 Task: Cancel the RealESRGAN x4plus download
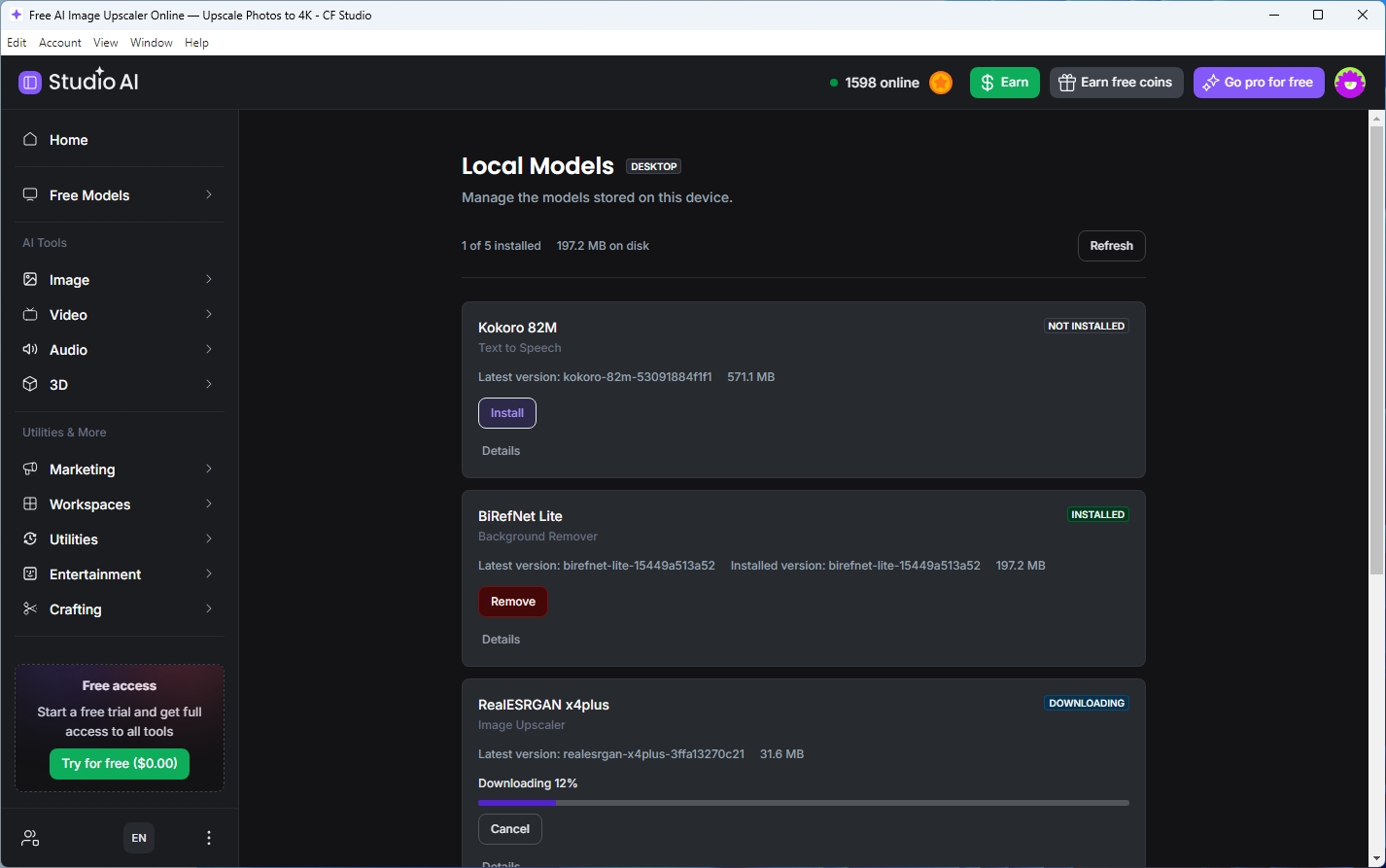click(x=510, y=829)
